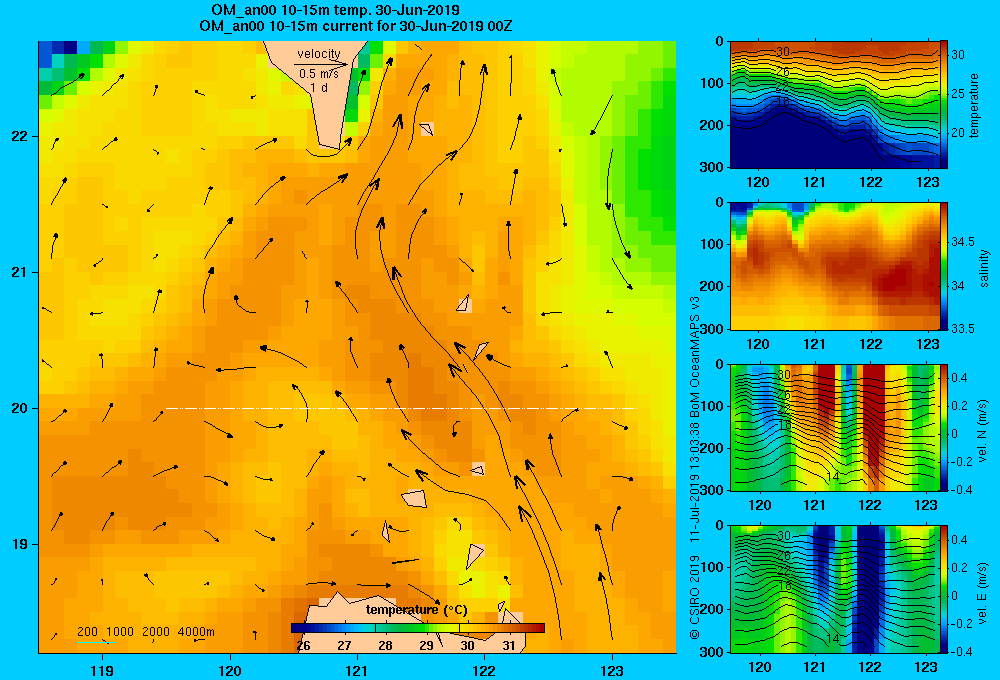Click the 120 longitude label under the vel. E section
The height and width of the screenshot is (680, 1000).
[x=758, y=667]
